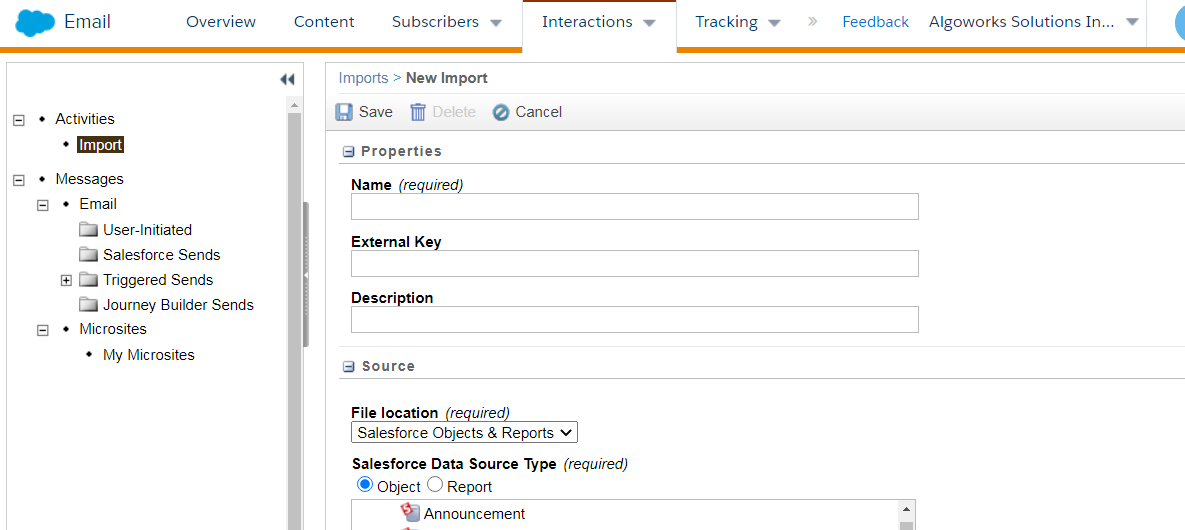Select the Object radio button
Screen dimensions: 1185x530
(x=365, y=485)
